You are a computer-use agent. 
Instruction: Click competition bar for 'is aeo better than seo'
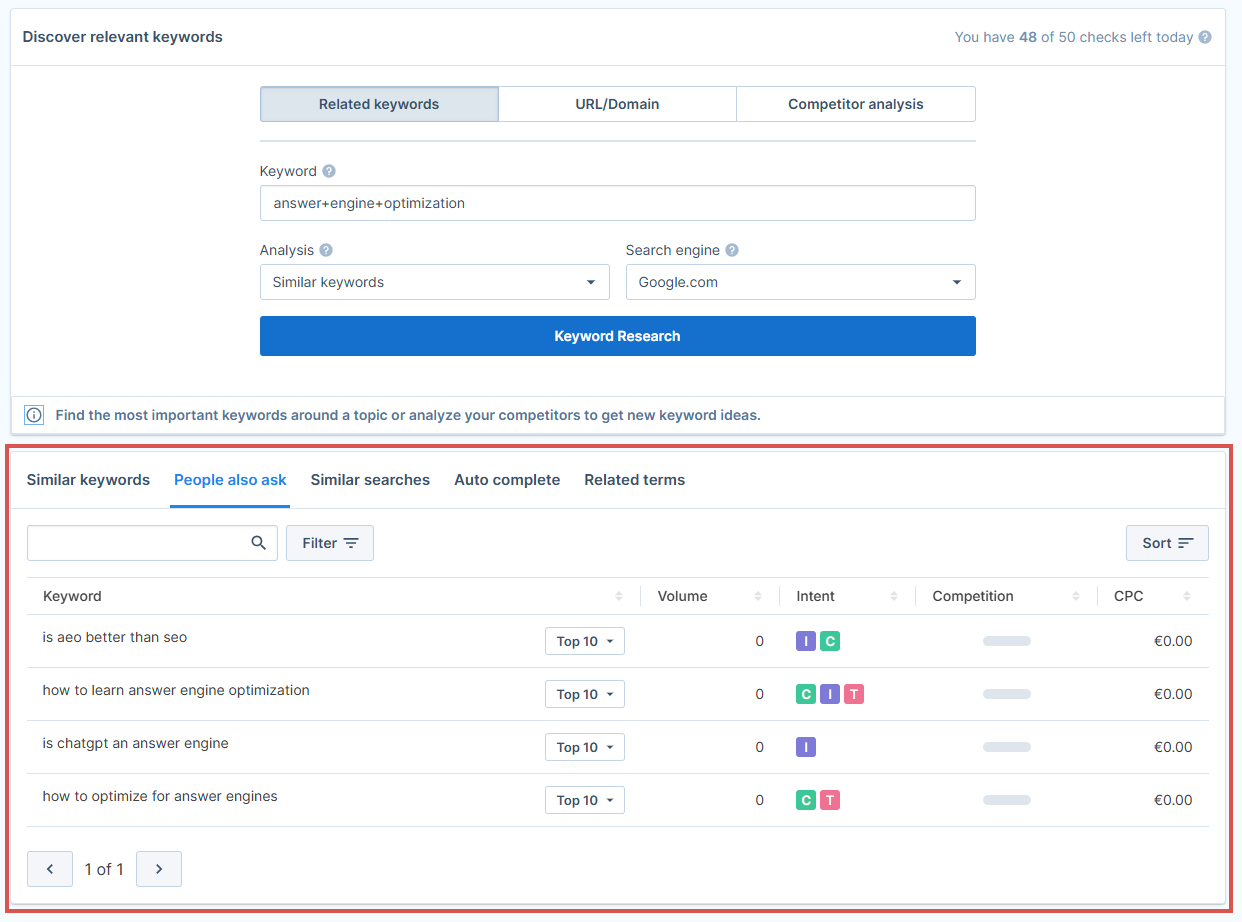[1007, 641]
